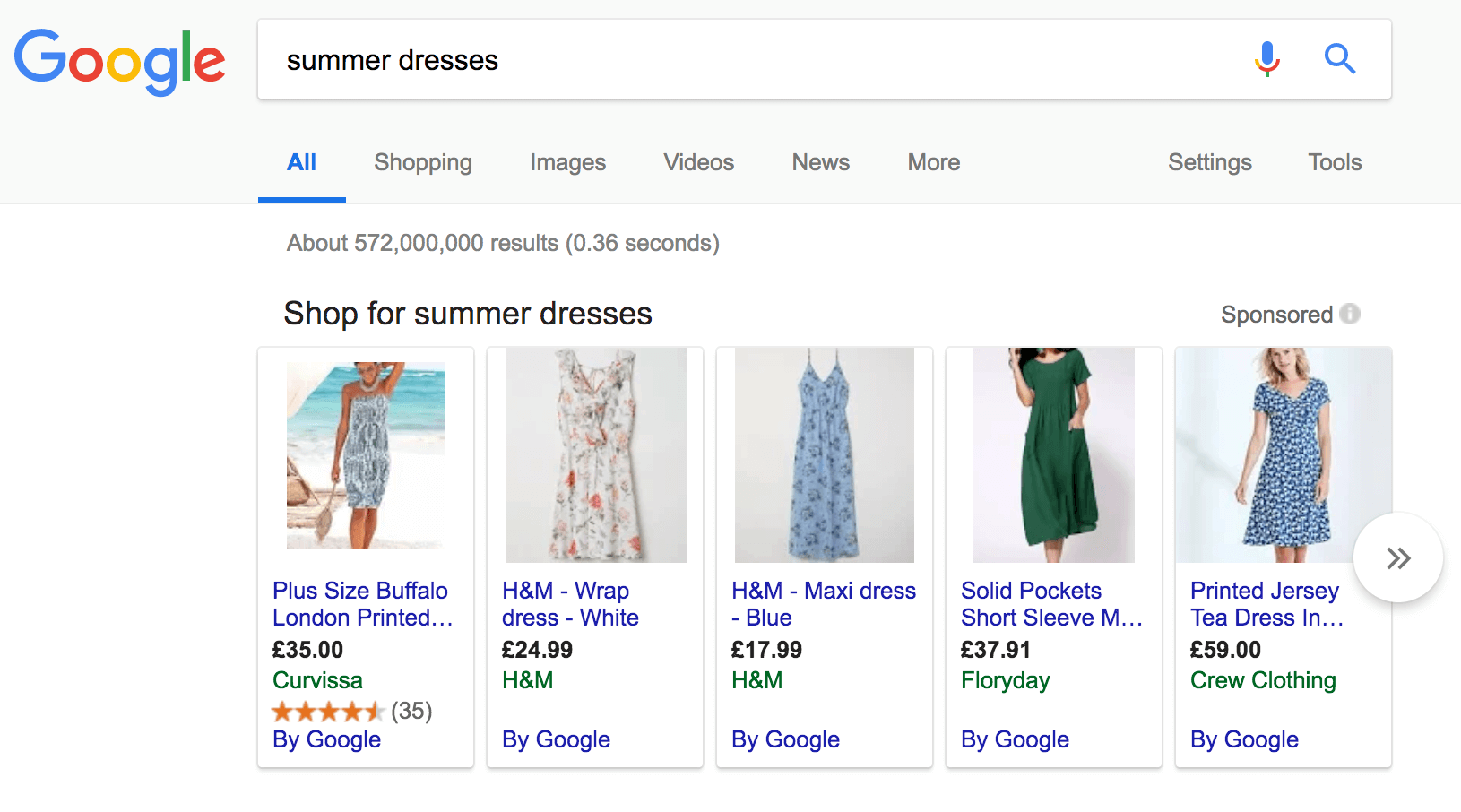Open the News tab

[x=821, y=162]
